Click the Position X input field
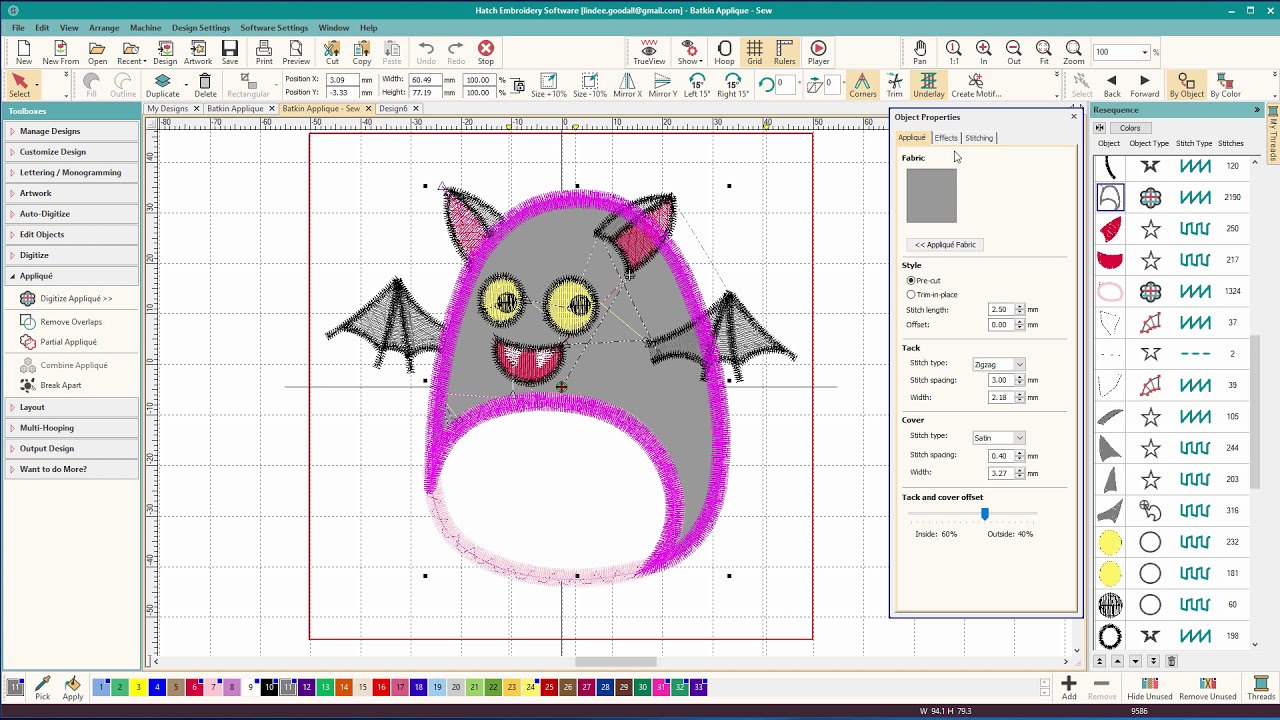1280x720 pixels. pyautogui.click(x=341, y=79)
